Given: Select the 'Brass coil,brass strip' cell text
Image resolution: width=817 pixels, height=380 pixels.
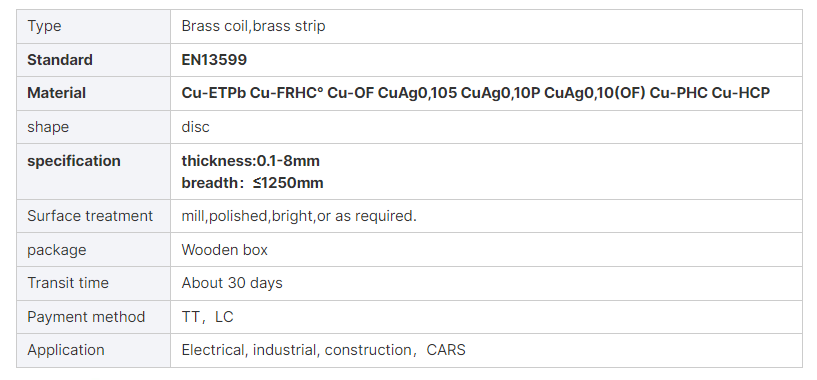Looking at the screenshot, I should coord(253,26).
